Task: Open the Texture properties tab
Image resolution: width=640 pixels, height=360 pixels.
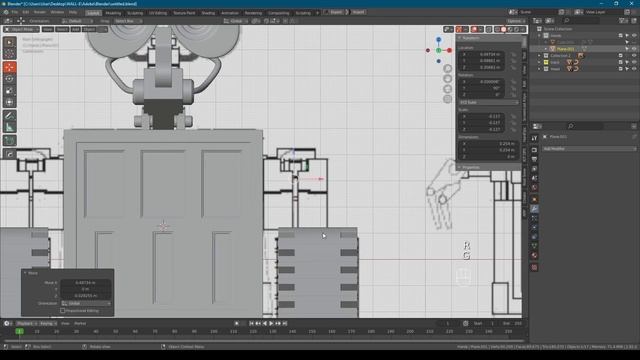Action: (x=534, y=267)
